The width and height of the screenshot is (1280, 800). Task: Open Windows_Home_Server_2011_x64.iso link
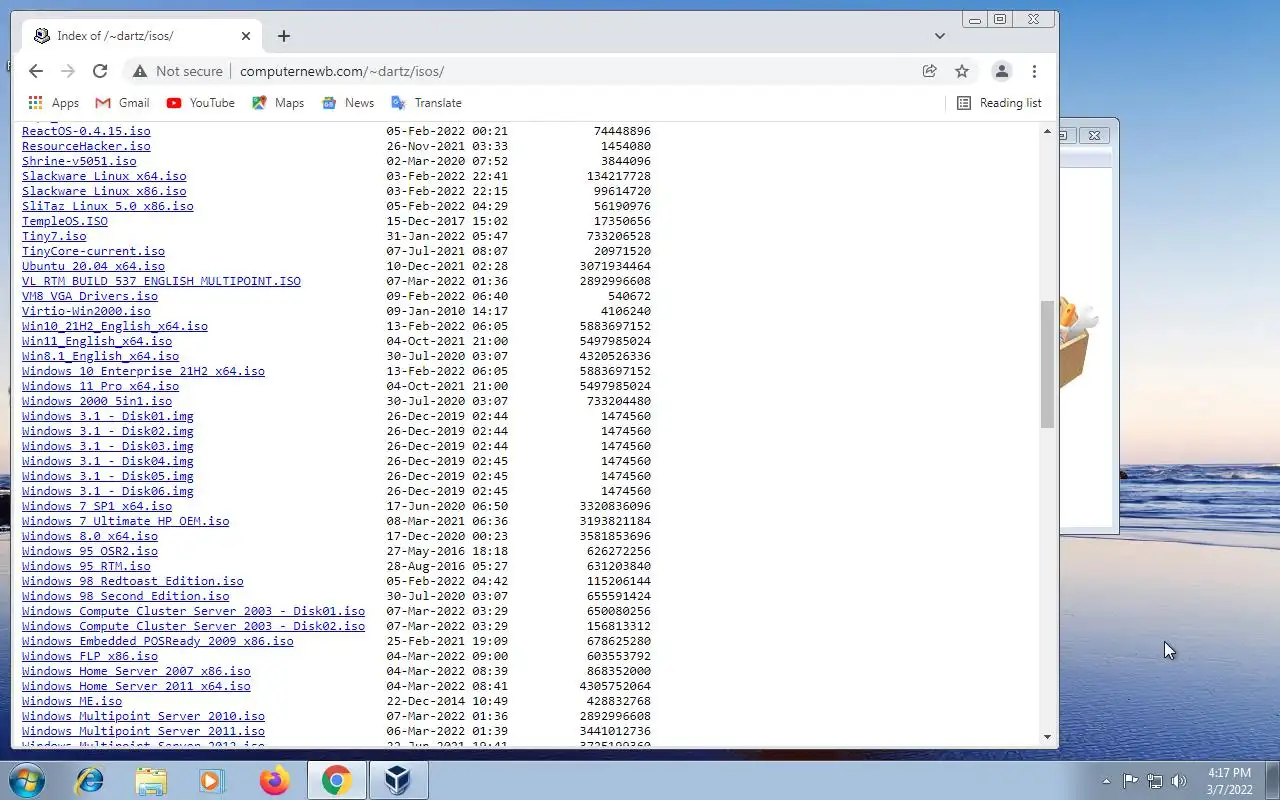coord(136,686)
